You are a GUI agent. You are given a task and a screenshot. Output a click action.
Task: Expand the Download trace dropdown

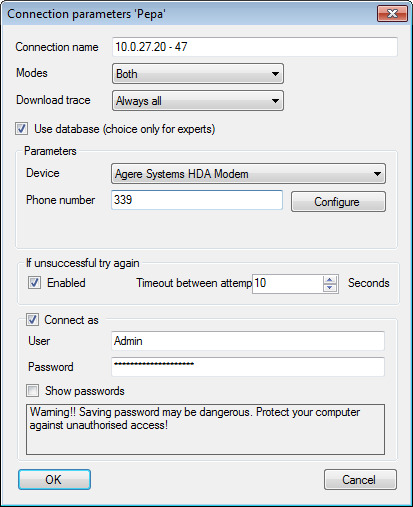(x=198, y=101)
